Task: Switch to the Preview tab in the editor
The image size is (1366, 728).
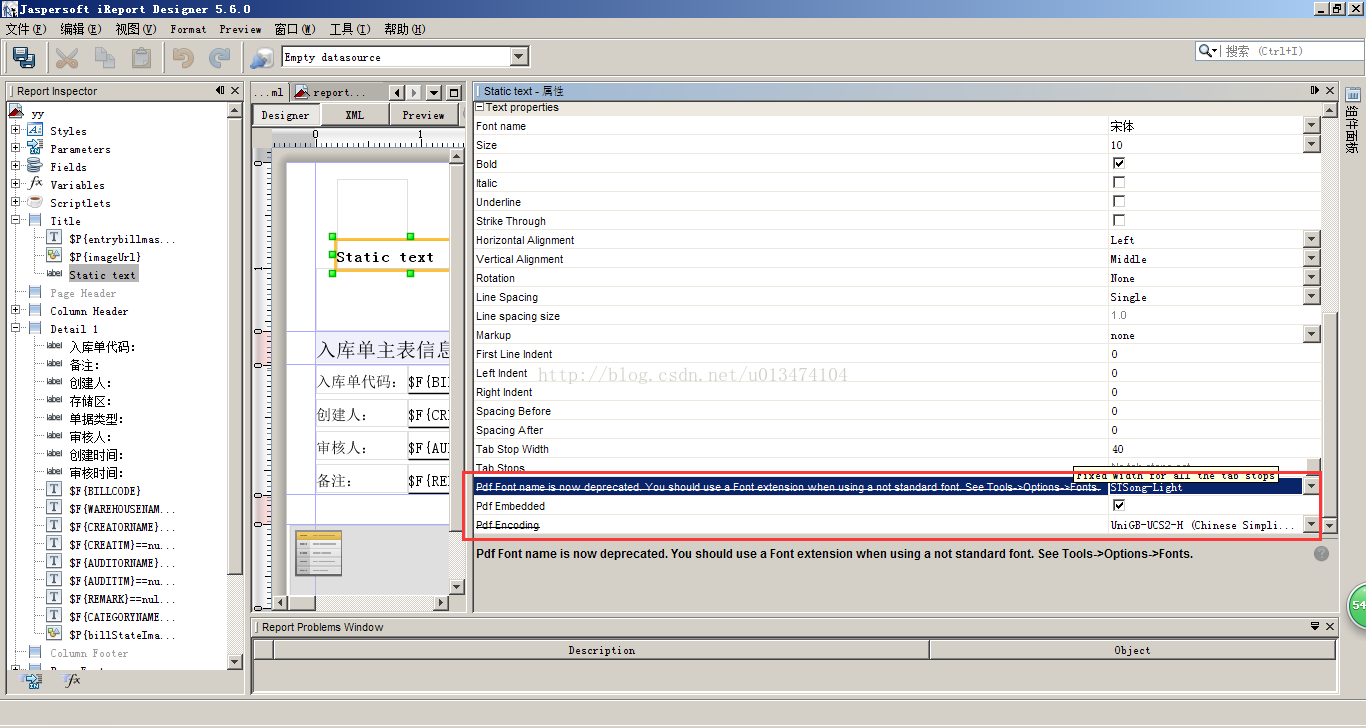Action: point(423,115)
